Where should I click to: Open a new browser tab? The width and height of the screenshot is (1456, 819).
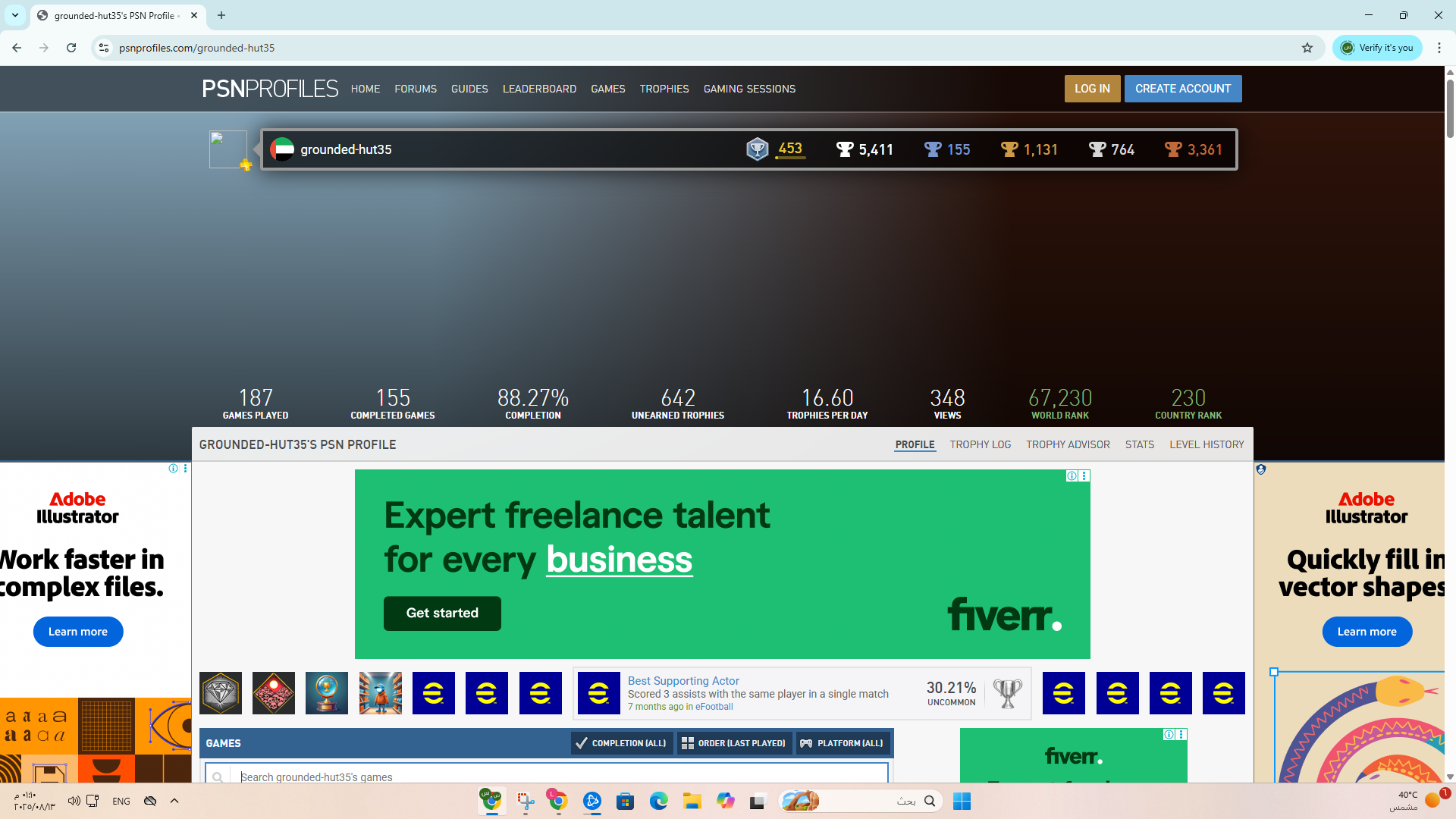coord(221,15)
